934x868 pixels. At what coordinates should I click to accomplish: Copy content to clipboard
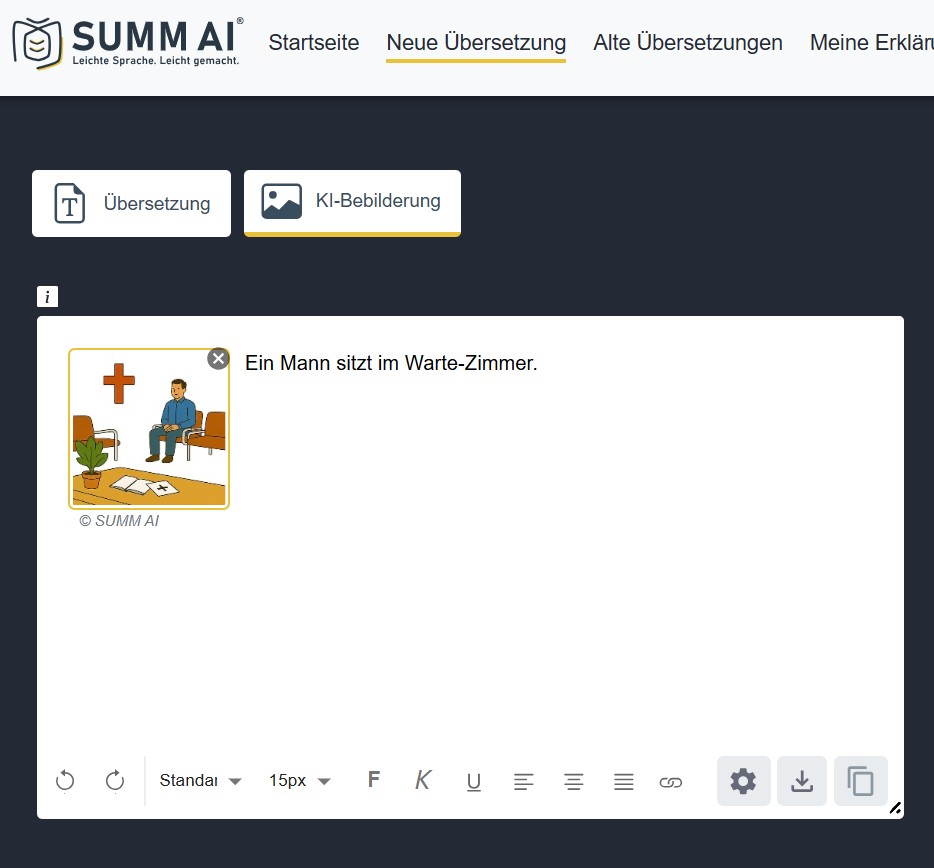(861, 781)
